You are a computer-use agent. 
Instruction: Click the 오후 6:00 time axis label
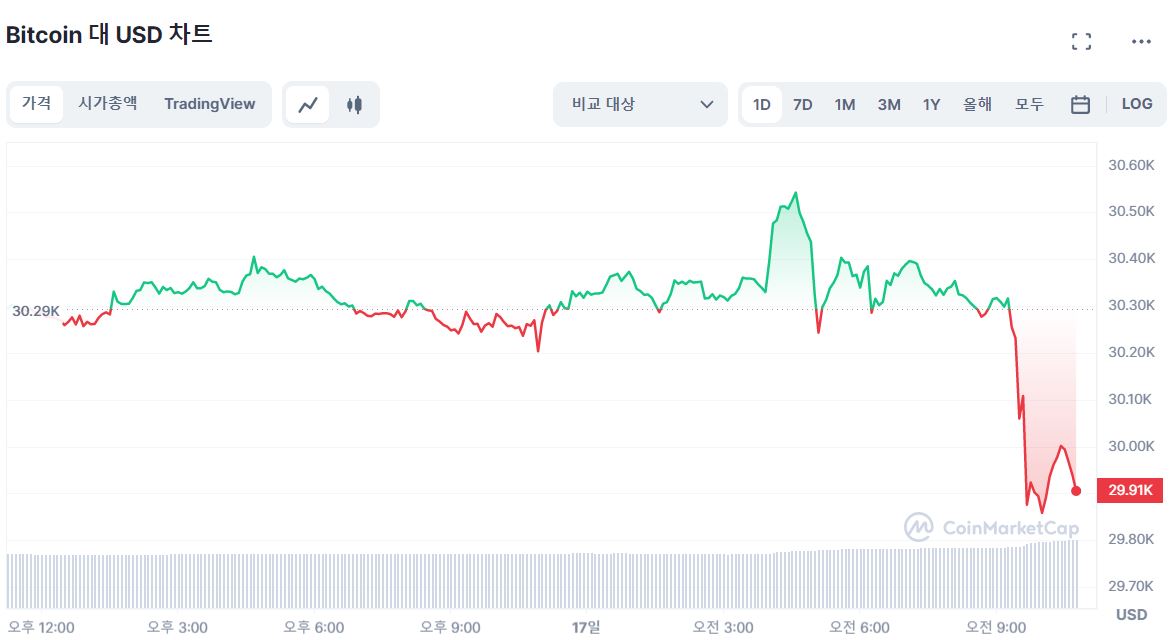click(313, 627)
